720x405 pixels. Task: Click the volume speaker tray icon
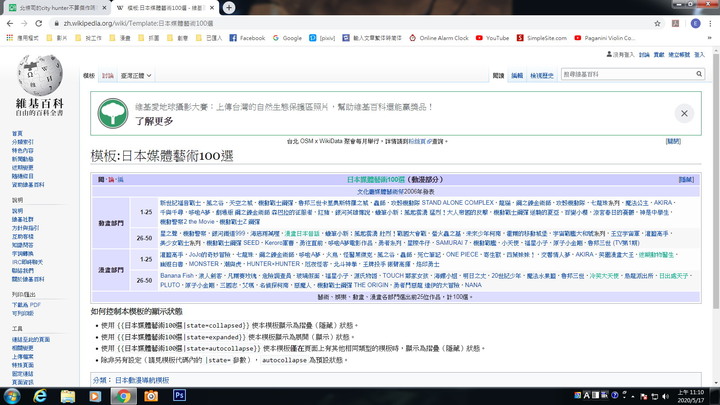665,396
